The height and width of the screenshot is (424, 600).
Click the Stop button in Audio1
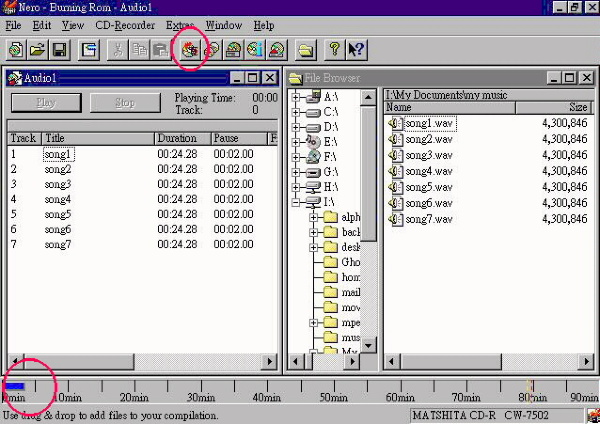(125, 103)
